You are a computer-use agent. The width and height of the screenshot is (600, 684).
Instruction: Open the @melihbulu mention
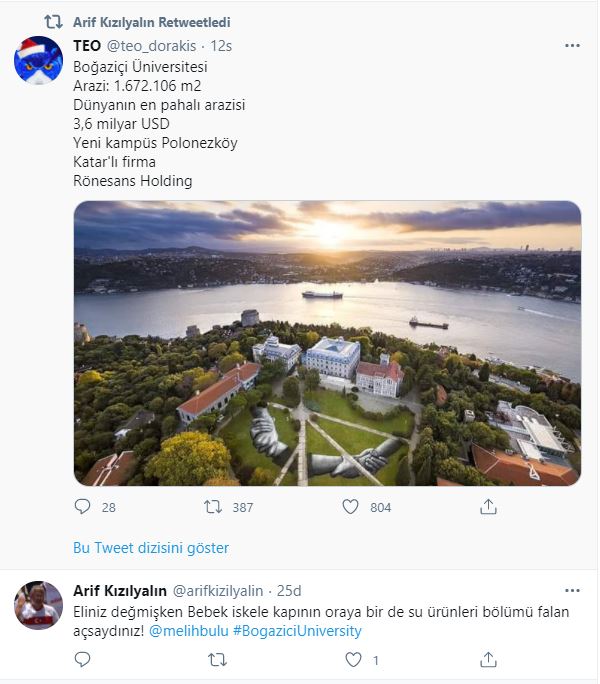(x=189, y=631)
